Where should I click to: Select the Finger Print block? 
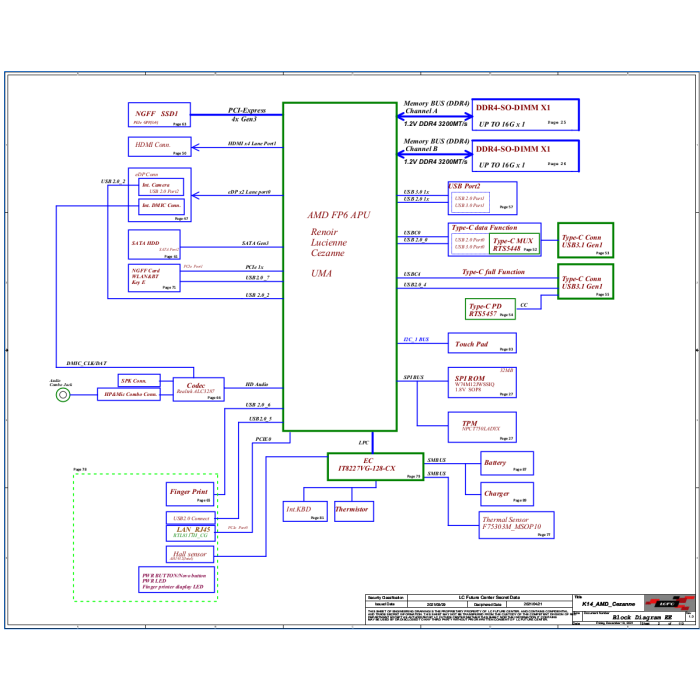pyautogui.click(x=190, y=494)
